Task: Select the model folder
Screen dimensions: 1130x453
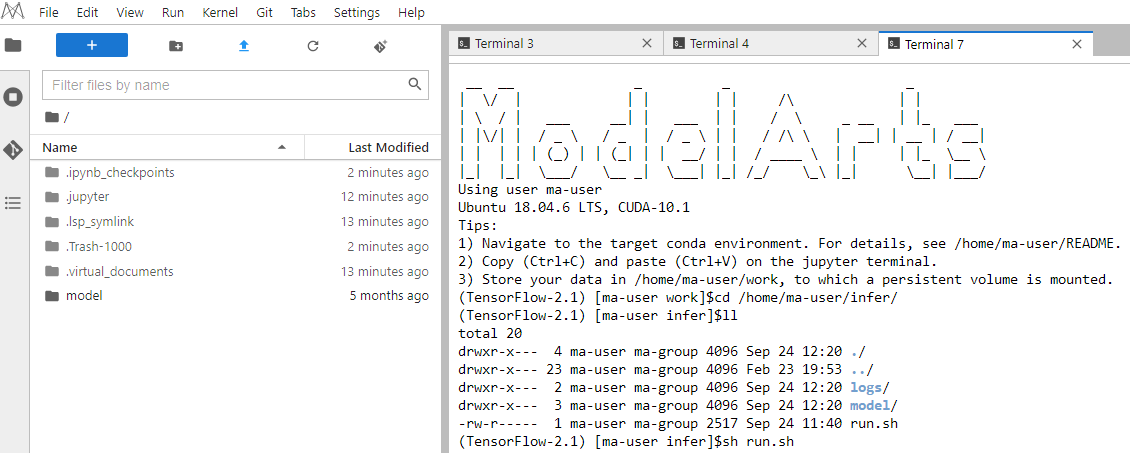Action: tap(236, 295)
